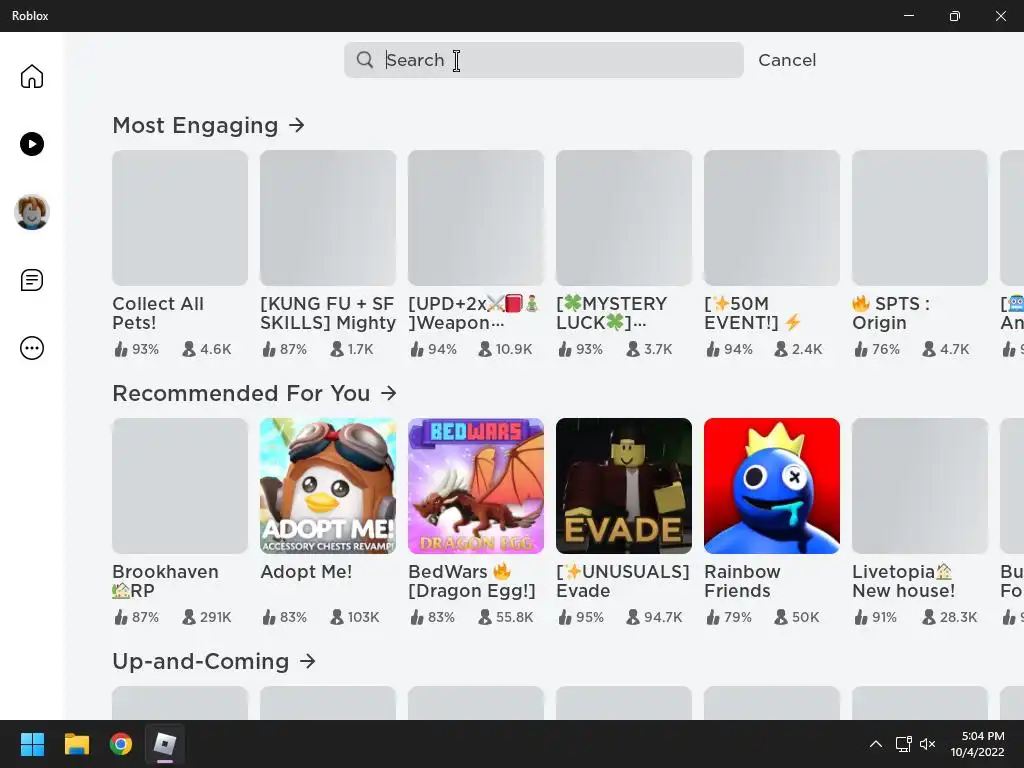Click the 28.3K player count of Livetopia
This screenshot has width=1024, height=768.
(950, 617)
